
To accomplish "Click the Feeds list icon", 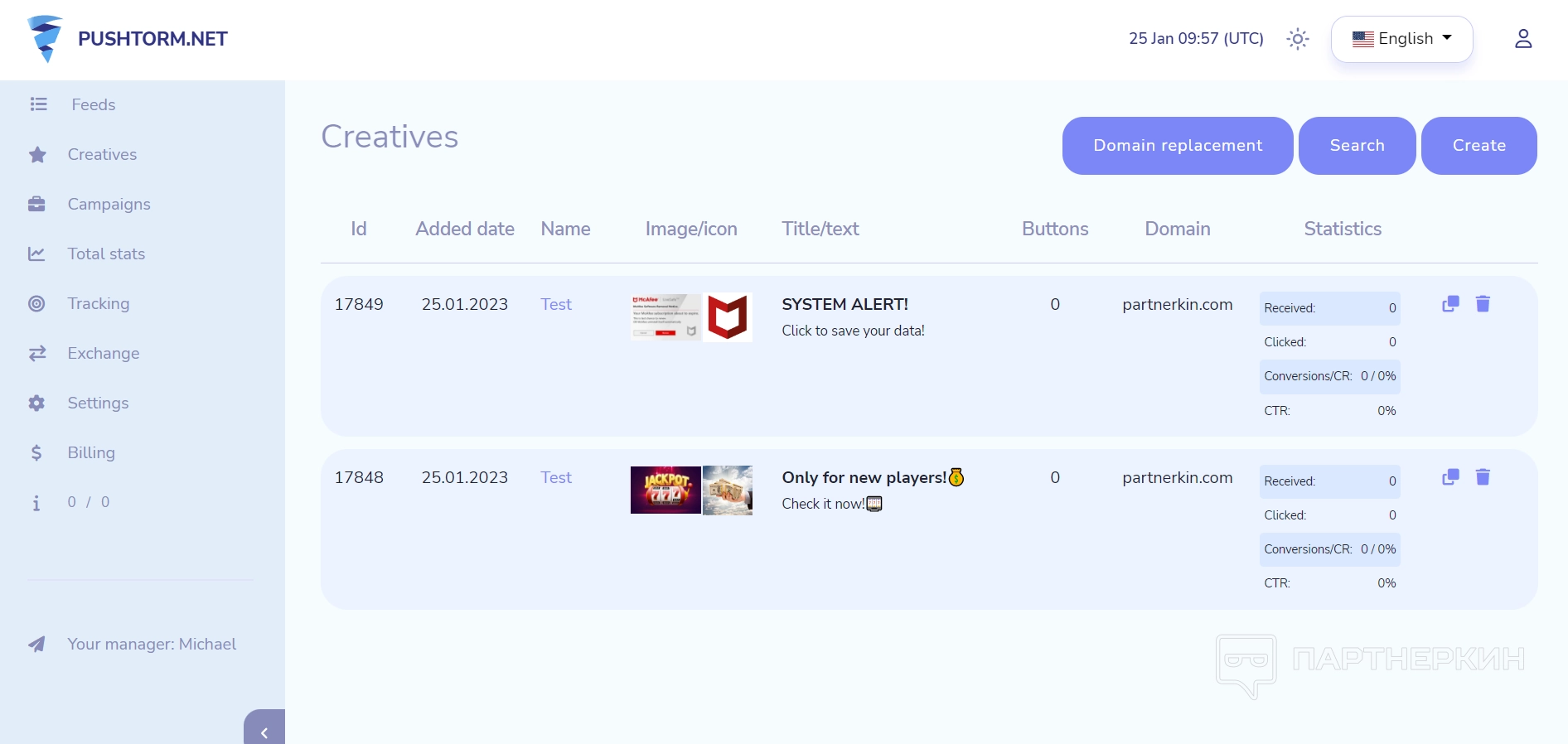I will pos(38,104).
